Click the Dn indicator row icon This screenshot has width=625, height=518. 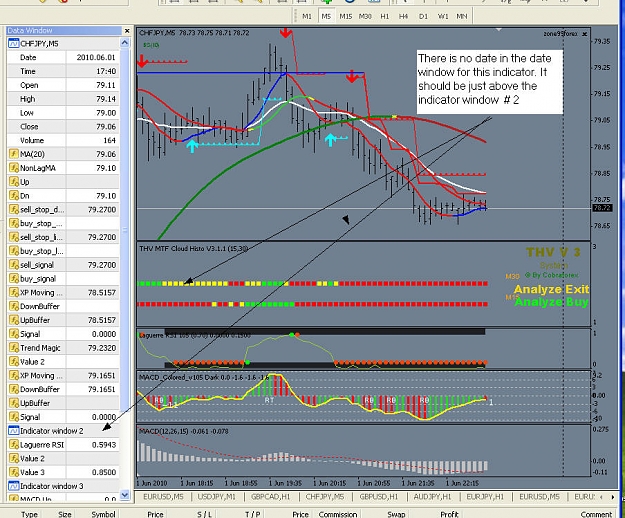point(14,196)
